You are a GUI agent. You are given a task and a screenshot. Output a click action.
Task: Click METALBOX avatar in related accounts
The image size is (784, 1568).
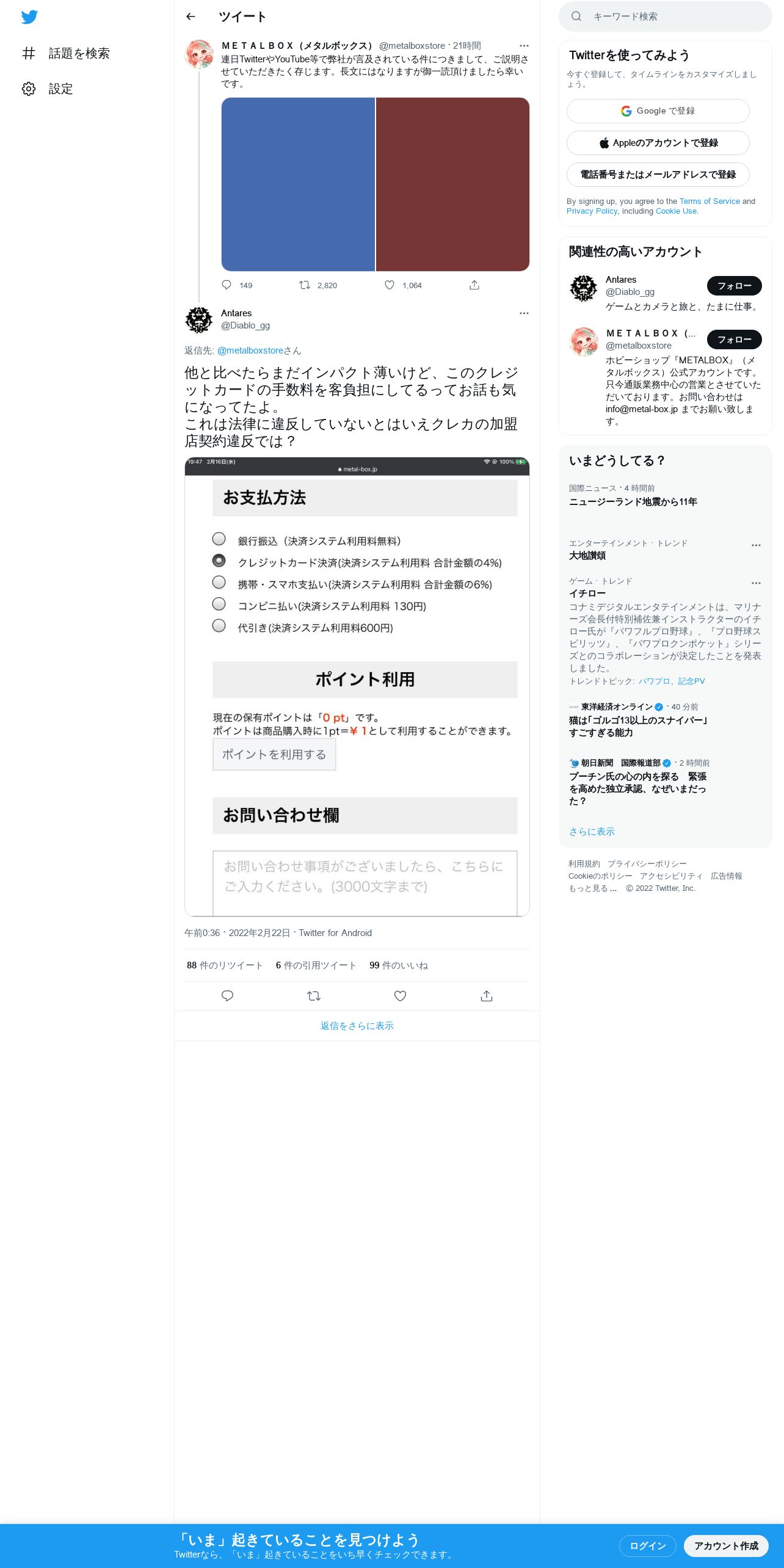tap(584, 342)
